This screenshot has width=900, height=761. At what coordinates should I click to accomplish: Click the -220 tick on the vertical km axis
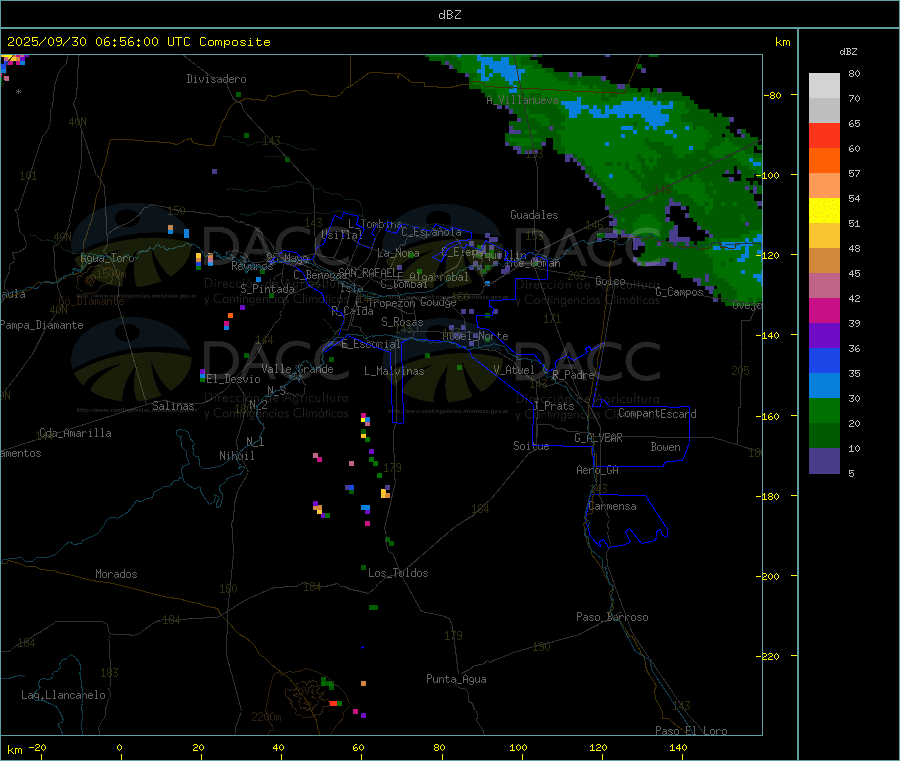click(x=770, y=657)
